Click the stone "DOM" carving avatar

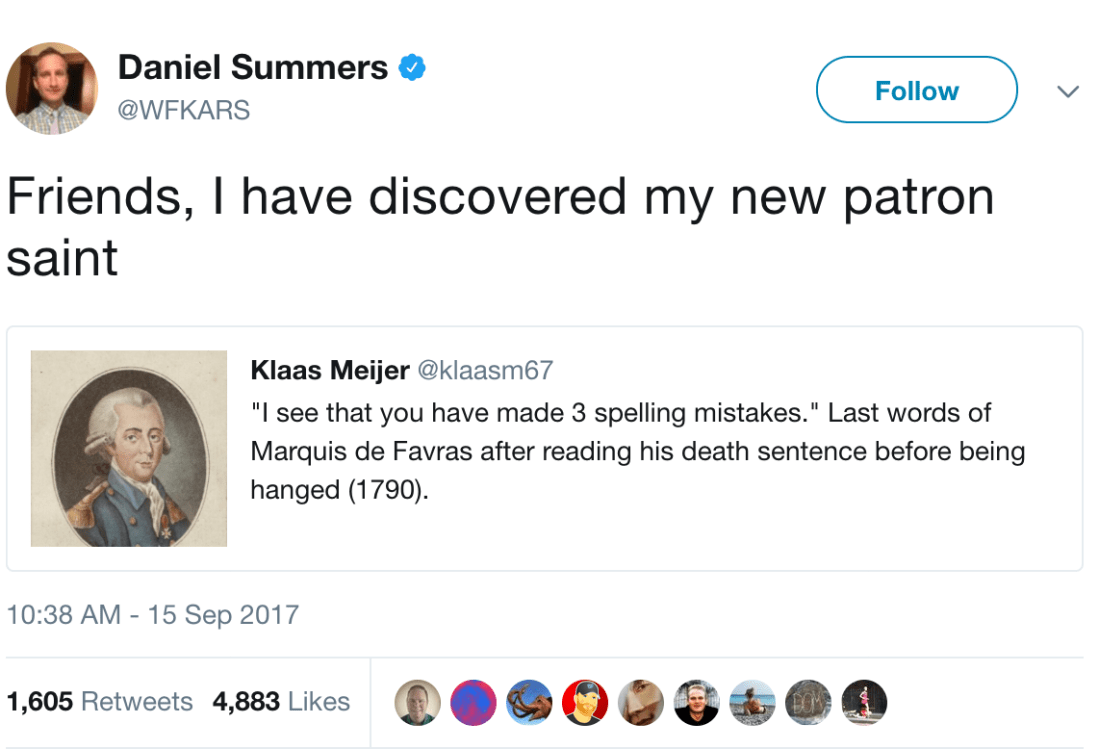click(x=805, y=702)
